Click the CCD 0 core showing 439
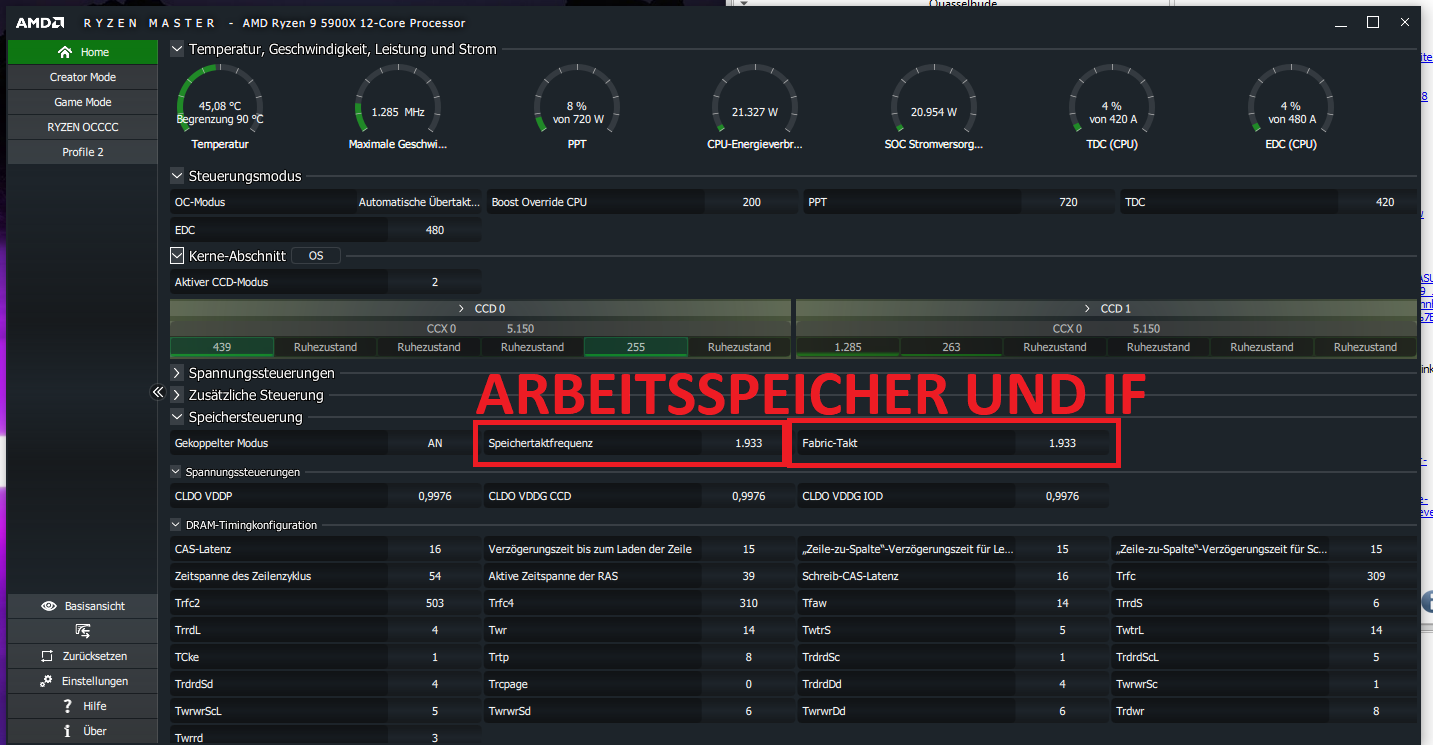 tap(222, 347)
